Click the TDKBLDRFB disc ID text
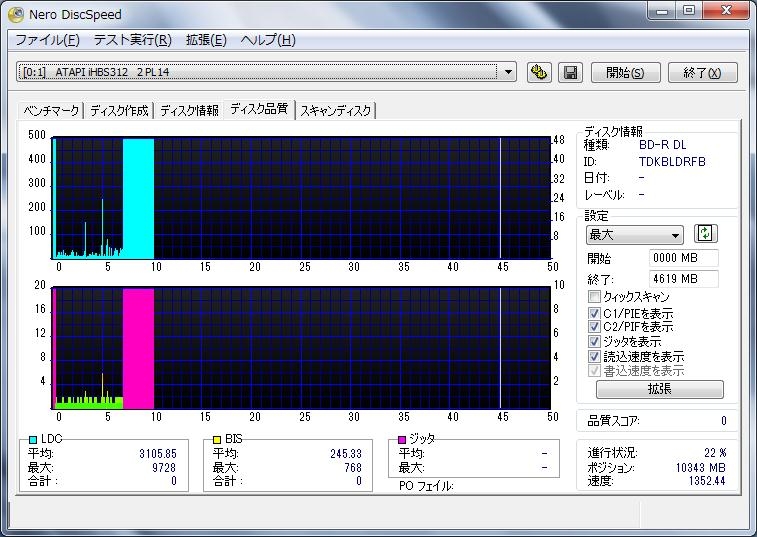Viewport: 757px width, 537px height. [x=672, y=162]
